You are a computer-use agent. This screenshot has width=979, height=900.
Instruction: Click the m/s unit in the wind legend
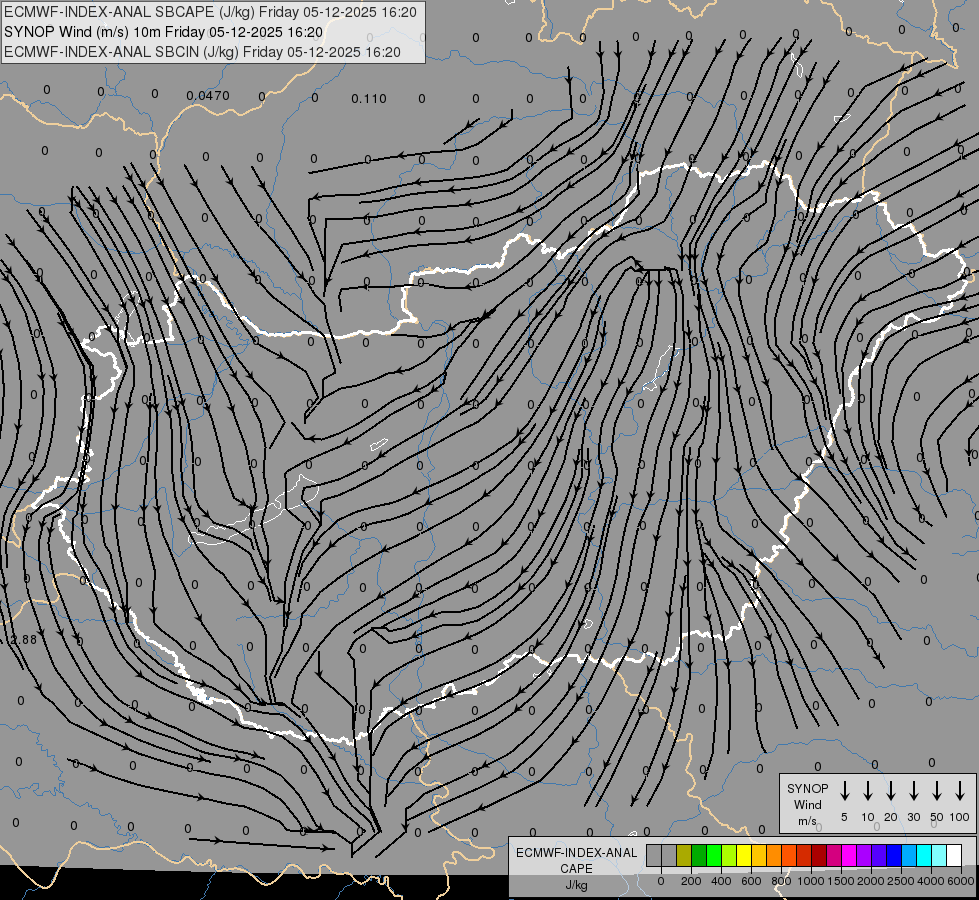point(807,821)
